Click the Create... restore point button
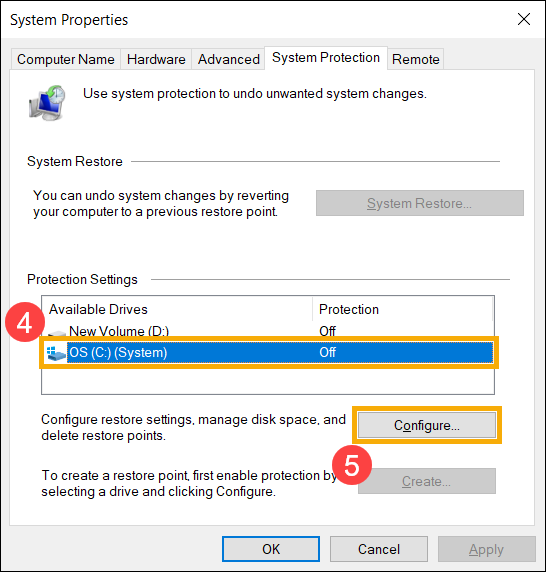Screen dimensions: 546x572 pyautogui.click(x=427, y=481)
